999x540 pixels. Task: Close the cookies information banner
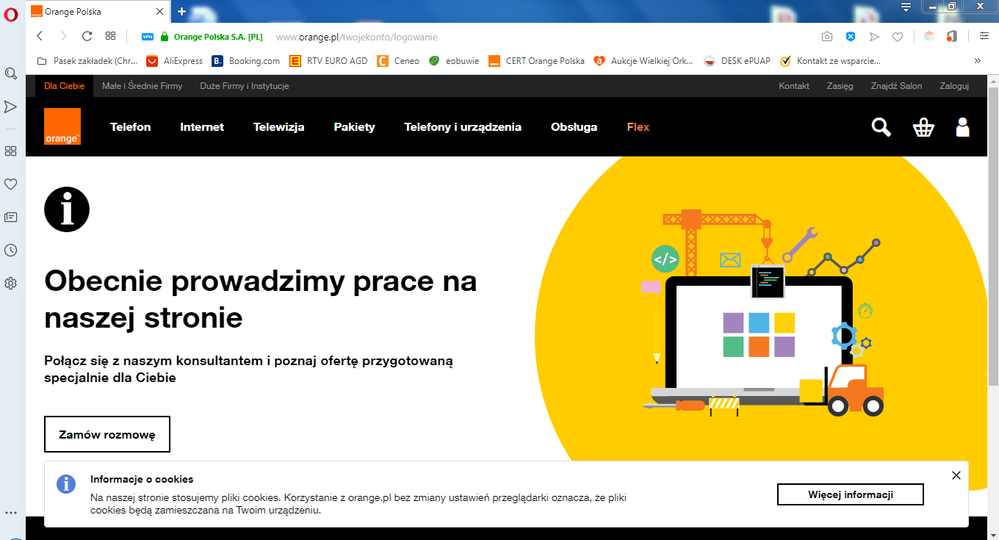click(956, 475)
